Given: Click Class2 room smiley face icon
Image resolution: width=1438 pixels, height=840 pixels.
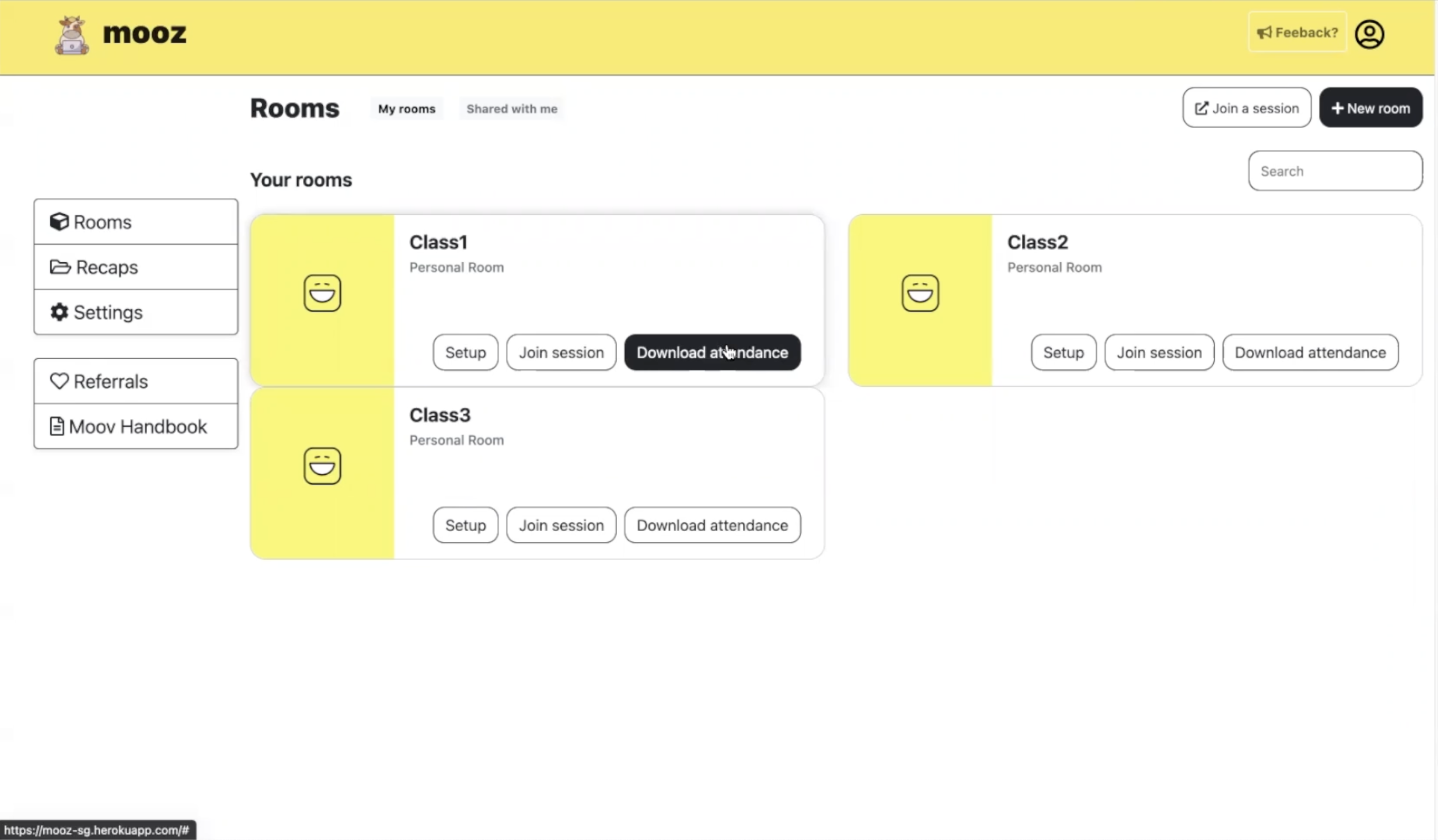Looking at the screenshot, I should tap(920, 293).
